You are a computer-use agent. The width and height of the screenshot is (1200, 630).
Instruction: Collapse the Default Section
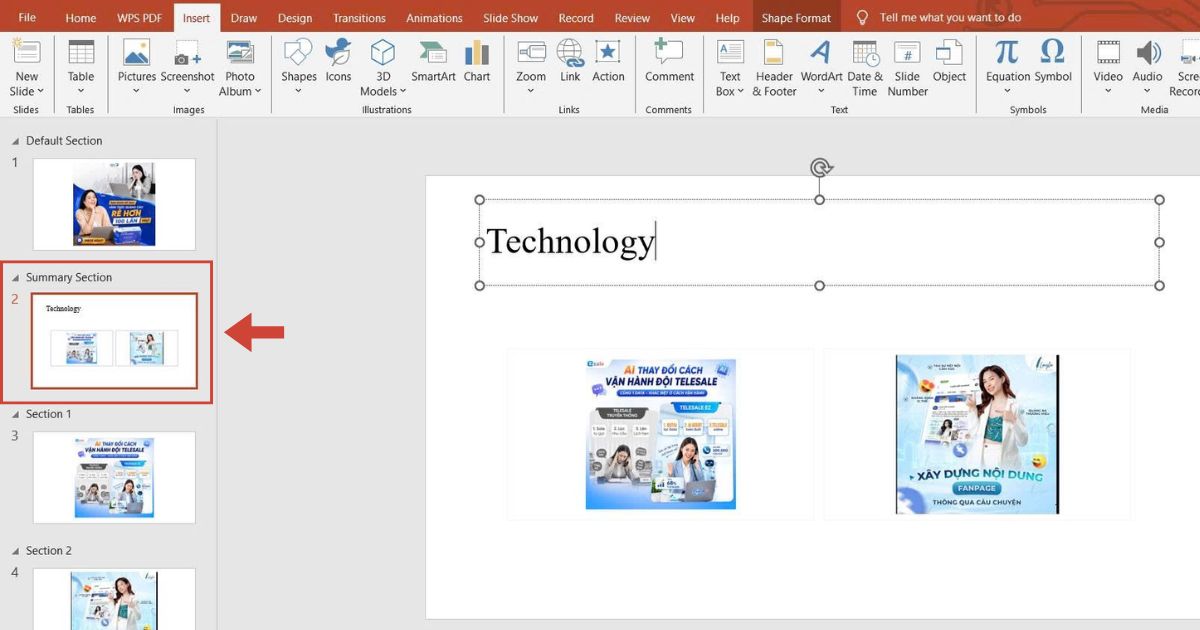pyautogui.click(x=15, y=141)
